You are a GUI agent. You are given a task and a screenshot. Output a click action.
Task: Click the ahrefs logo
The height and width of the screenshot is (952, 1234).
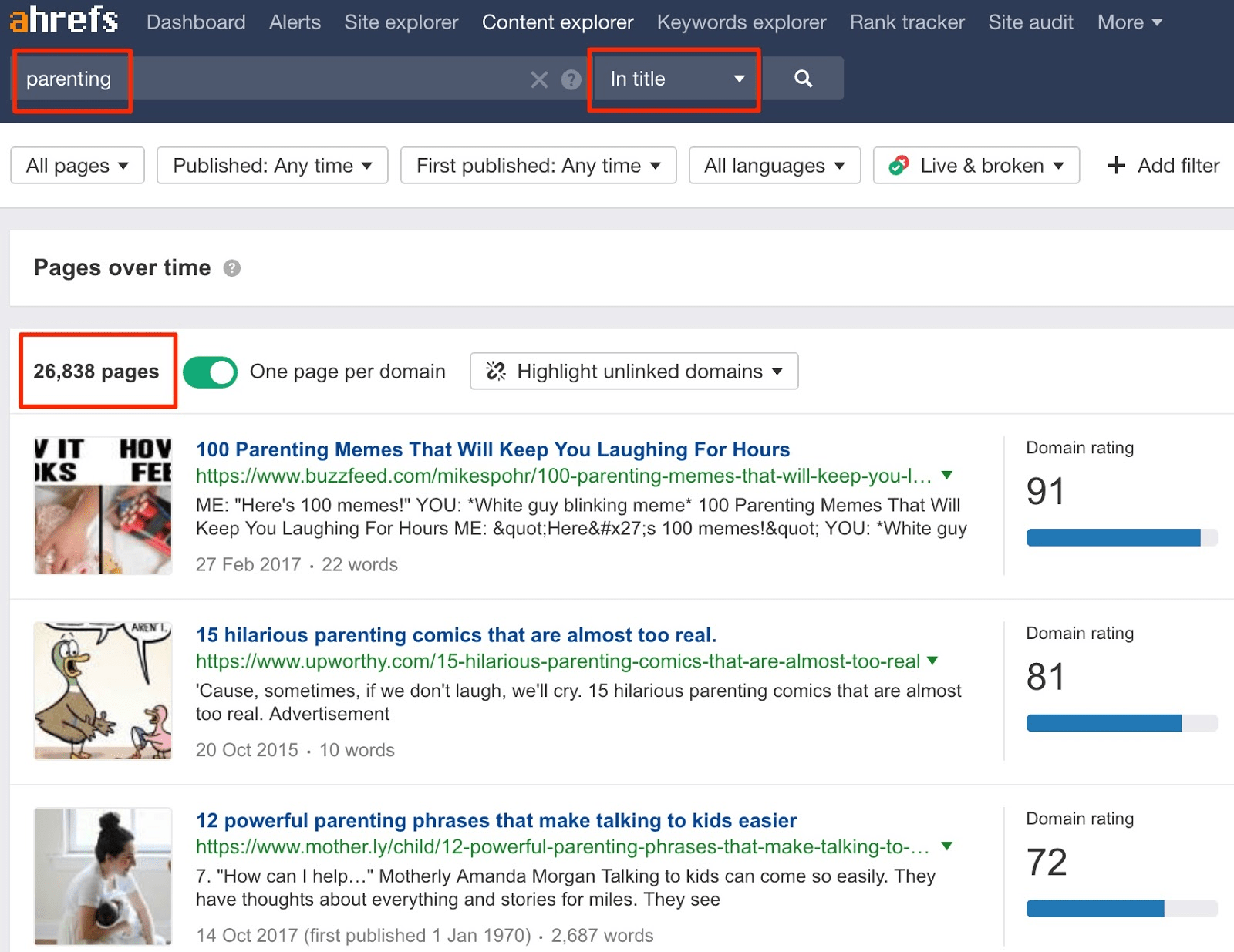coord(64,20)
